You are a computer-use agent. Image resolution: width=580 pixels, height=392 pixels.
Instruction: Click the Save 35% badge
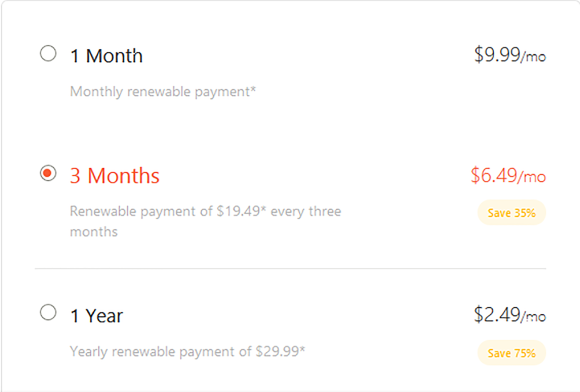point(512,213)
